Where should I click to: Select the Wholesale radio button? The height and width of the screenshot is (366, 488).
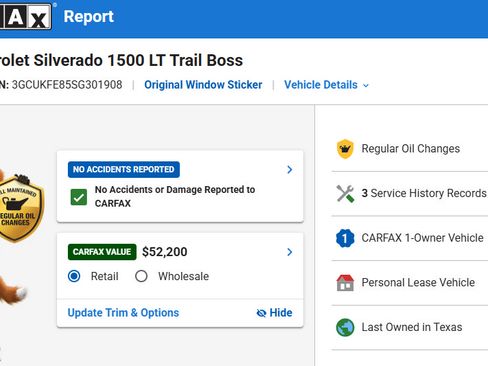[x=141, y=276]
